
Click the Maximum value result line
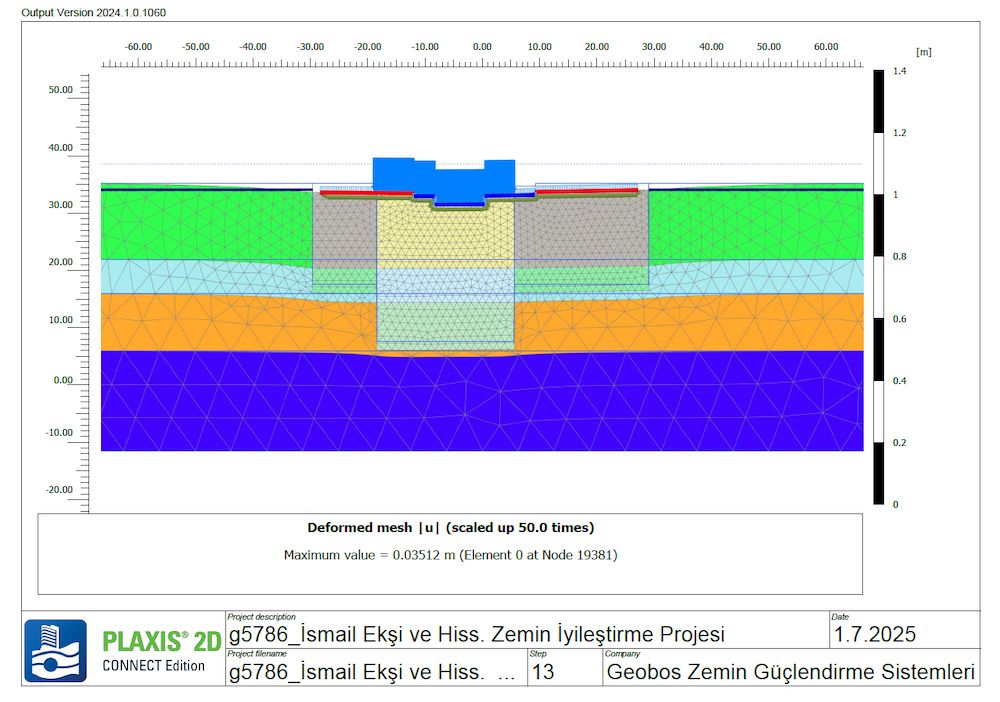point(450,554)
